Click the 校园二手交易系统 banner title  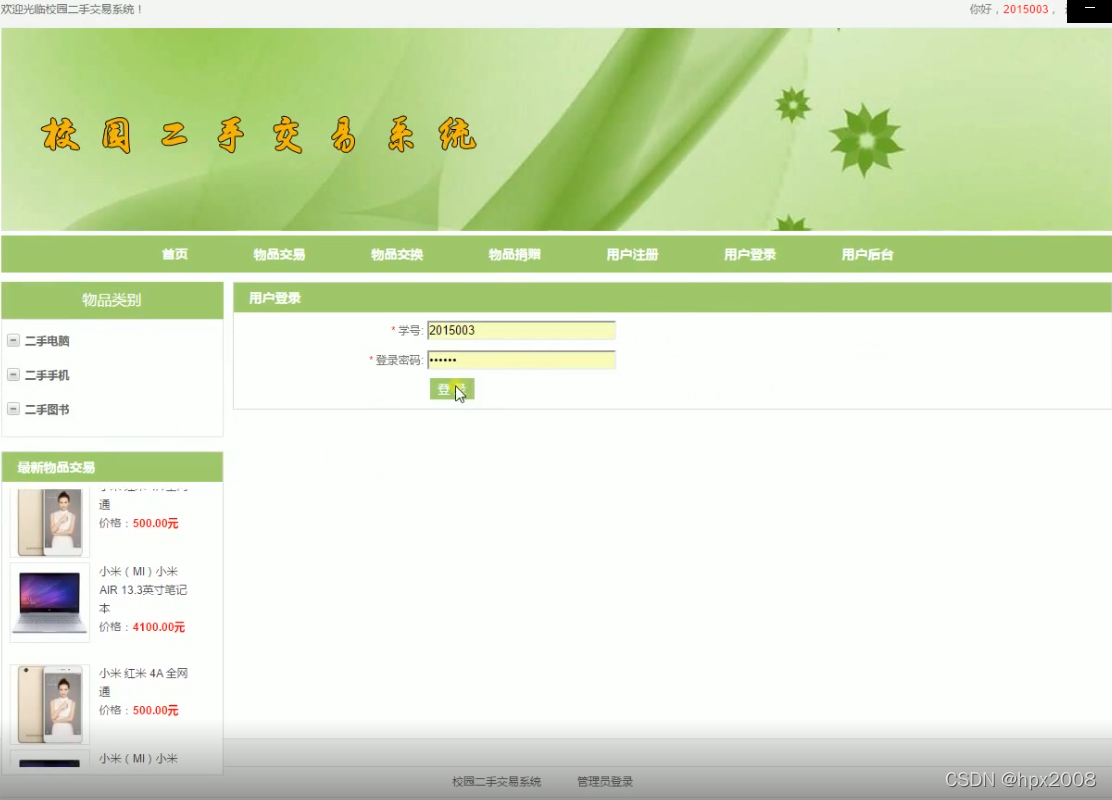[258, 135]
